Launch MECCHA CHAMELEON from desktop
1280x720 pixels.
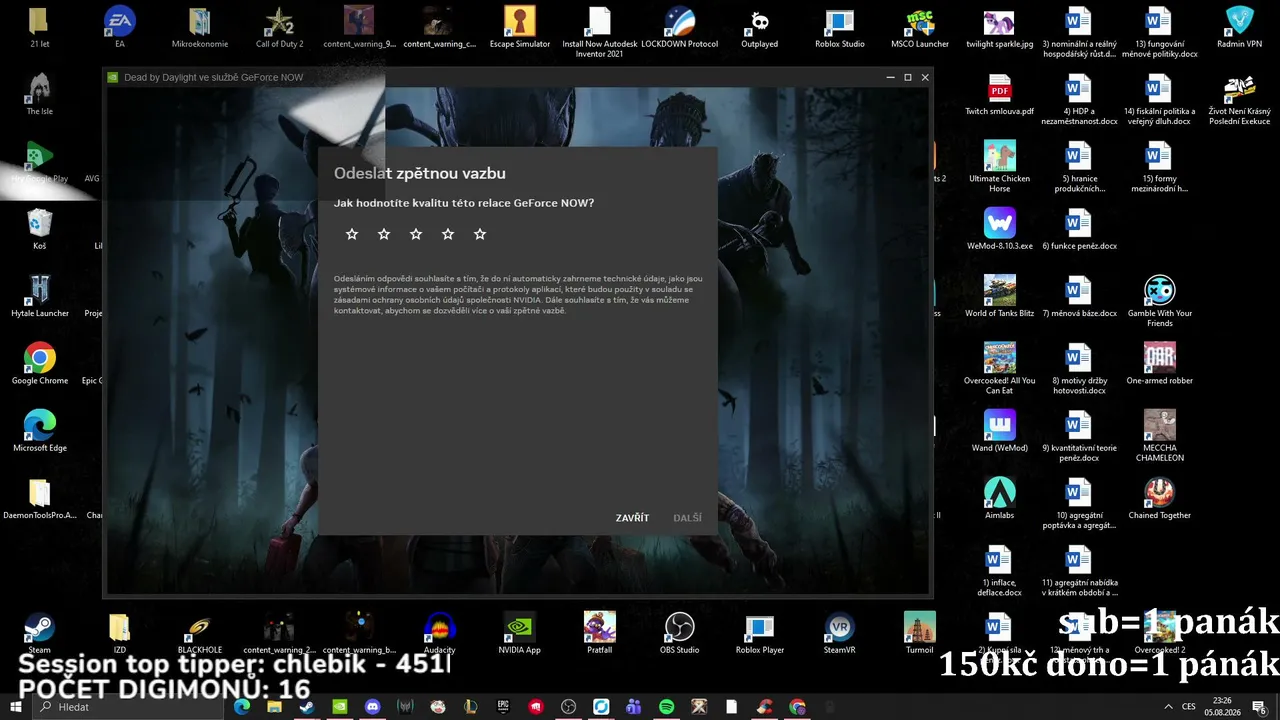pyautogui.click(x=1160, y=435)
